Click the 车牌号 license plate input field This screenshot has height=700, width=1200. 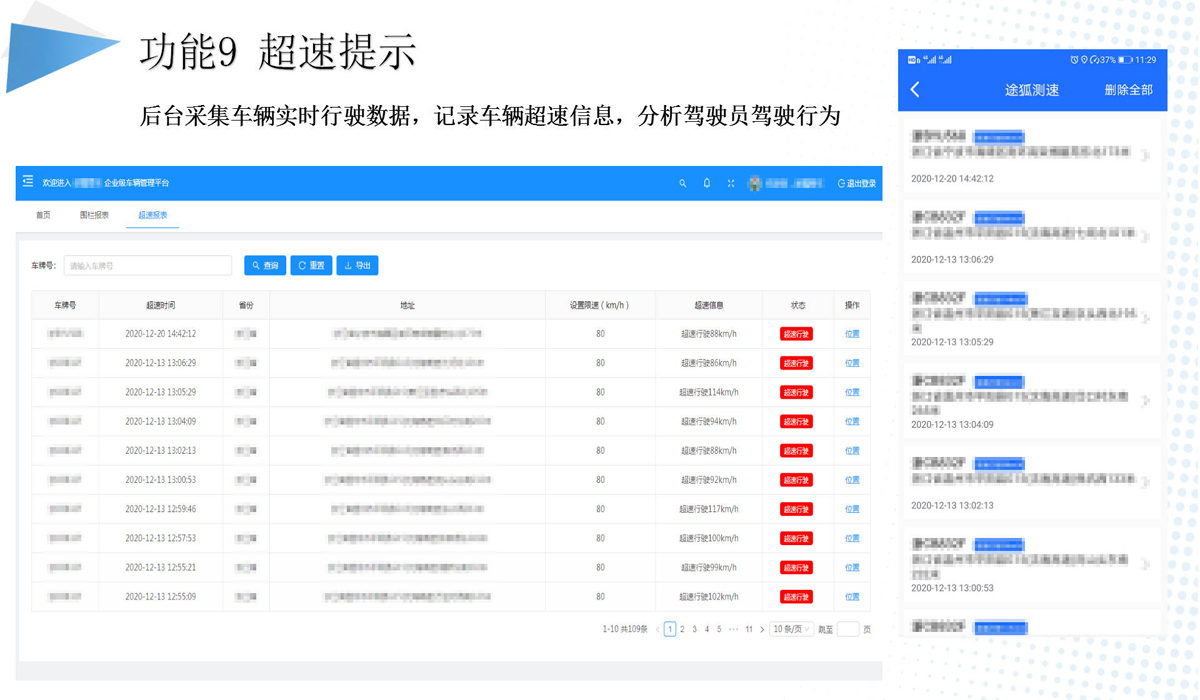148,266
